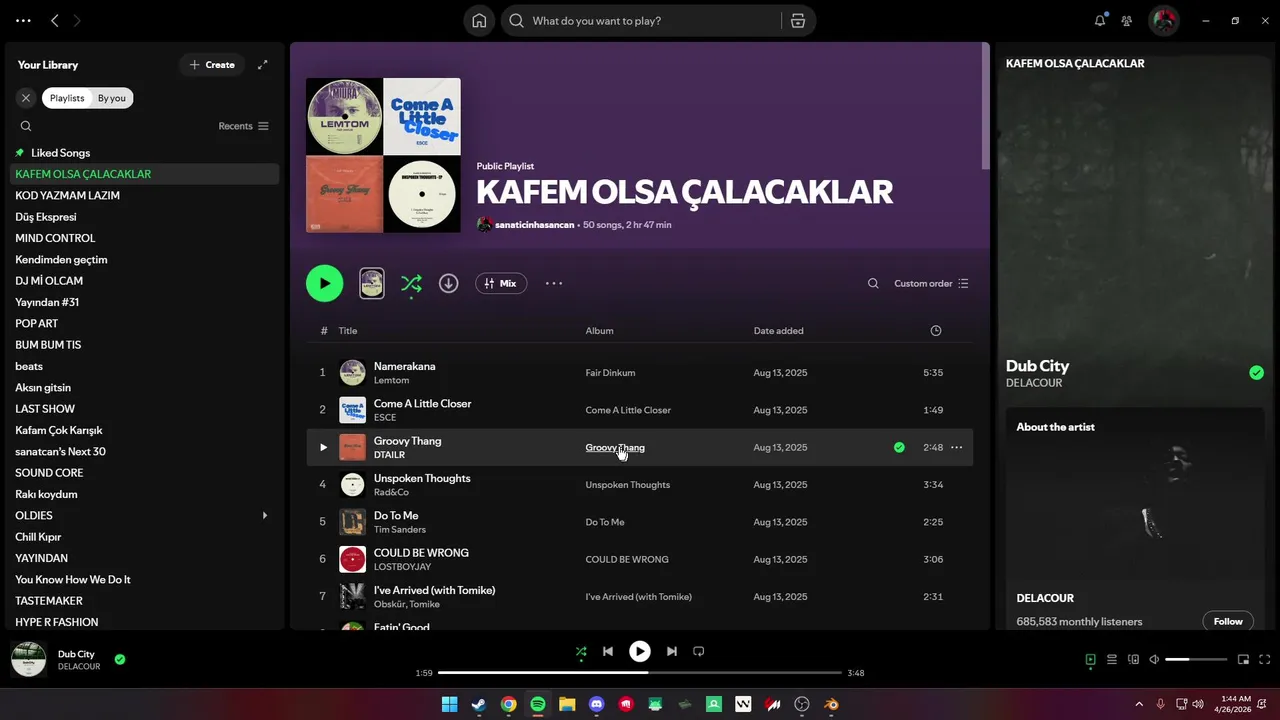
Task: Toggle the By you filter chip
Action: pos(112,98)
